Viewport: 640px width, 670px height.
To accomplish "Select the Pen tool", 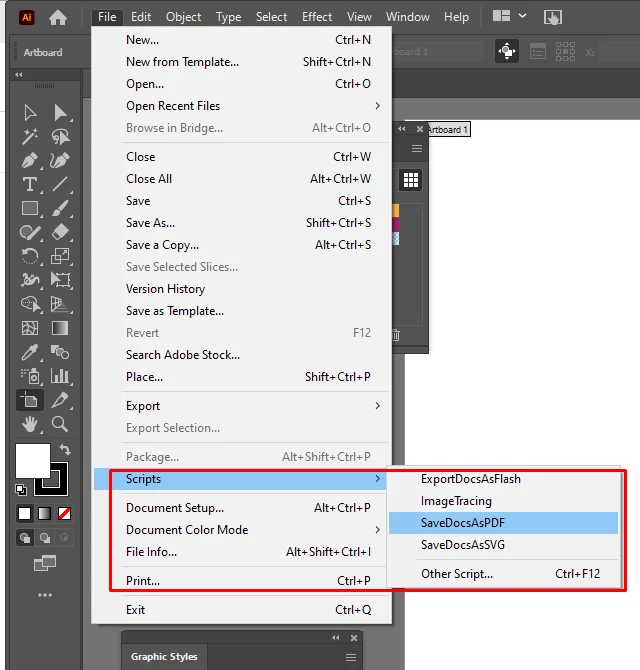I will [30, 161].
